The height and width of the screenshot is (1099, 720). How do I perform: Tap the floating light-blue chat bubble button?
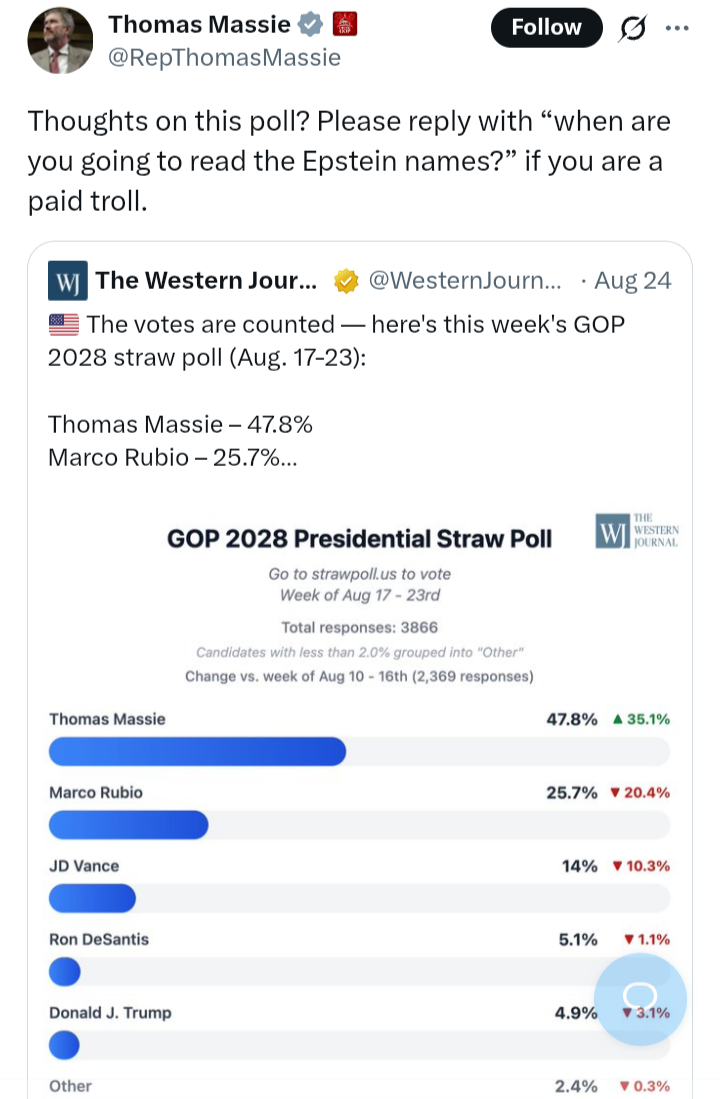pyautogui.click(x=640, y=999)
